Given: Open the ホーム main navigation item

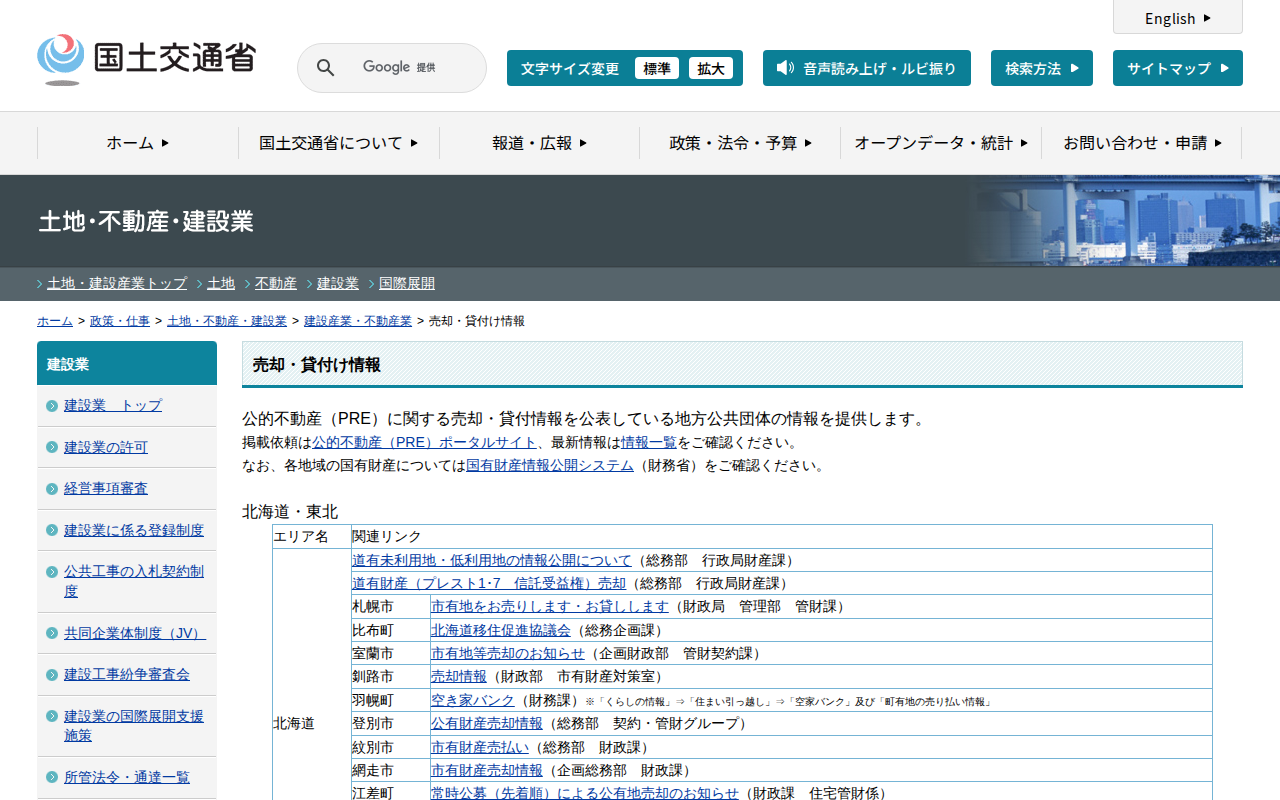Looking at the screenshot, I should coord(138,143).
